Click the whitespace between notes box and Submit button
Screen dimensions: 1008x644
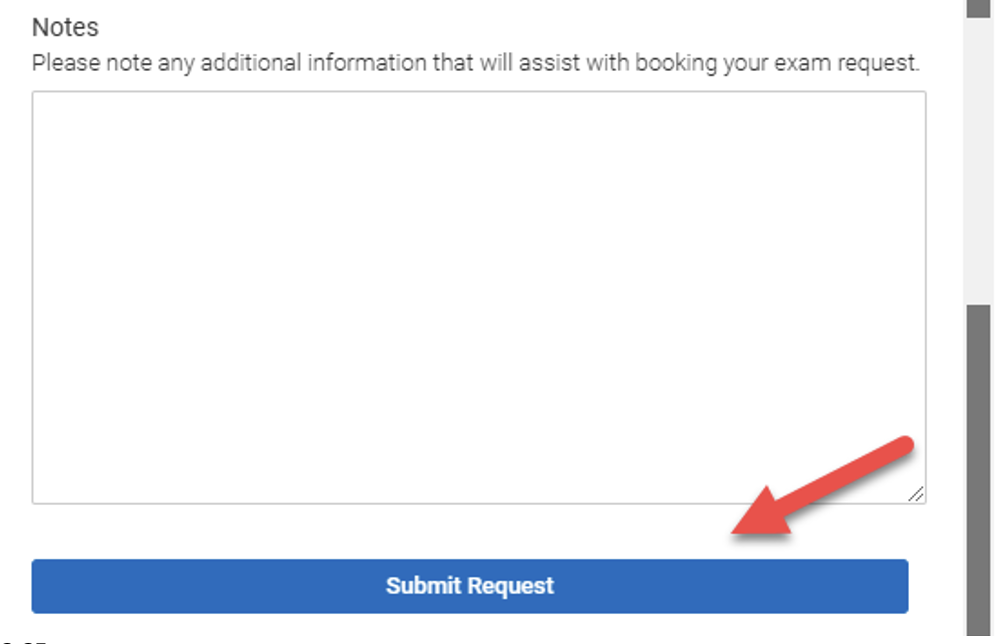click(x=300, y=533)
